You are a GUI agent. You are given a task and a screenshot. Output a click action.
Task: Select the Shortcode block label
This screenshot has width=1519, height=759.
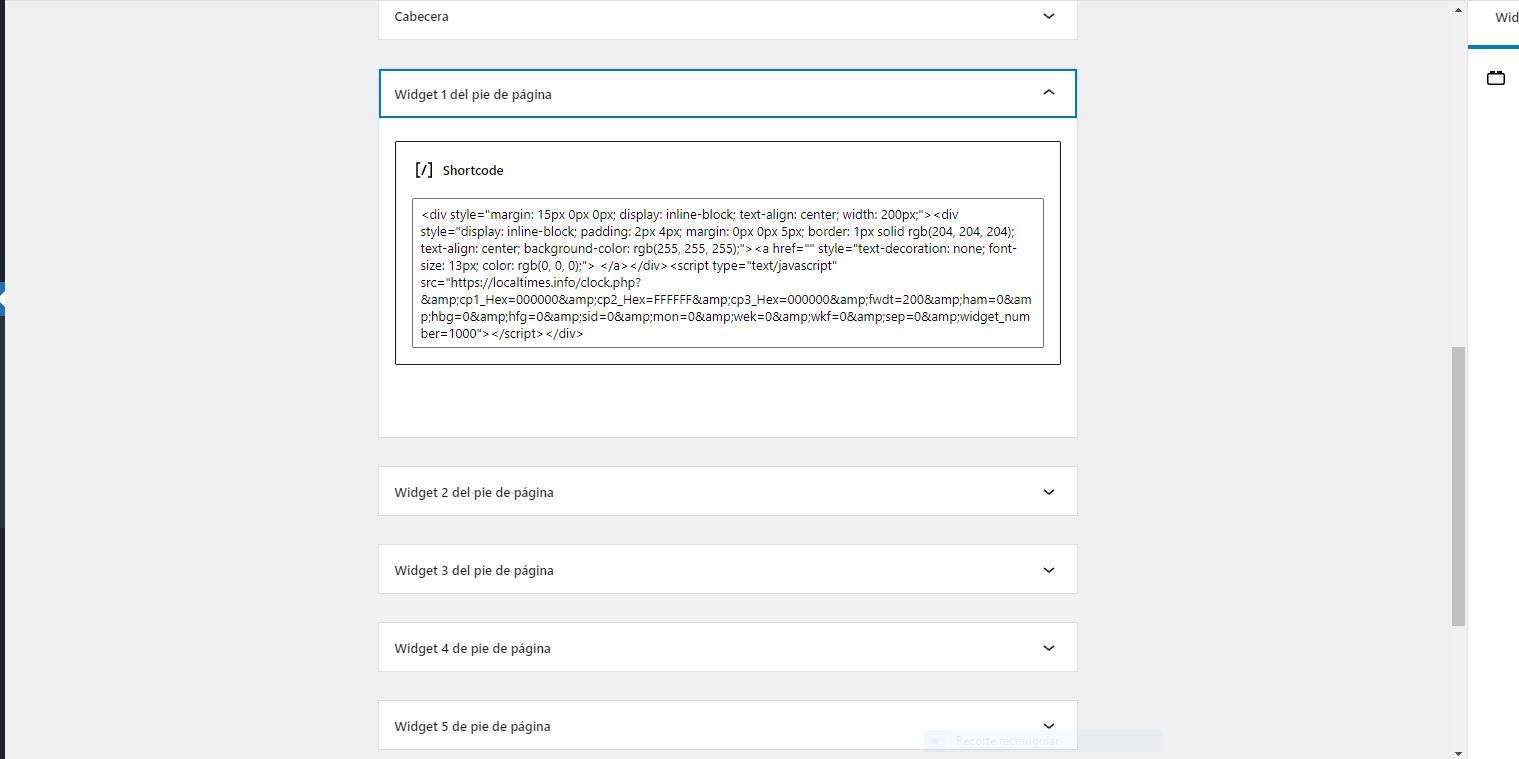click(473, 171)
